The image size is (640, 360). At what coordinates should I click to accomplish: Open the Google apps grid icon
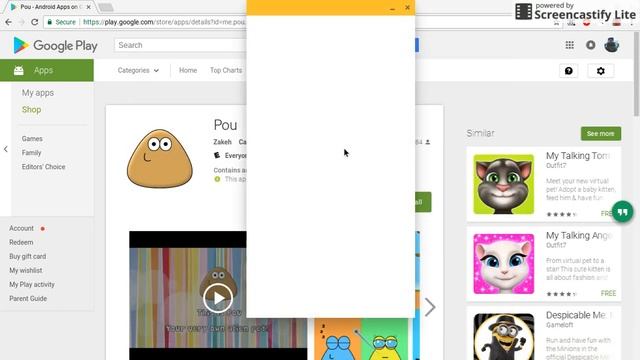(x=569, y=45)
